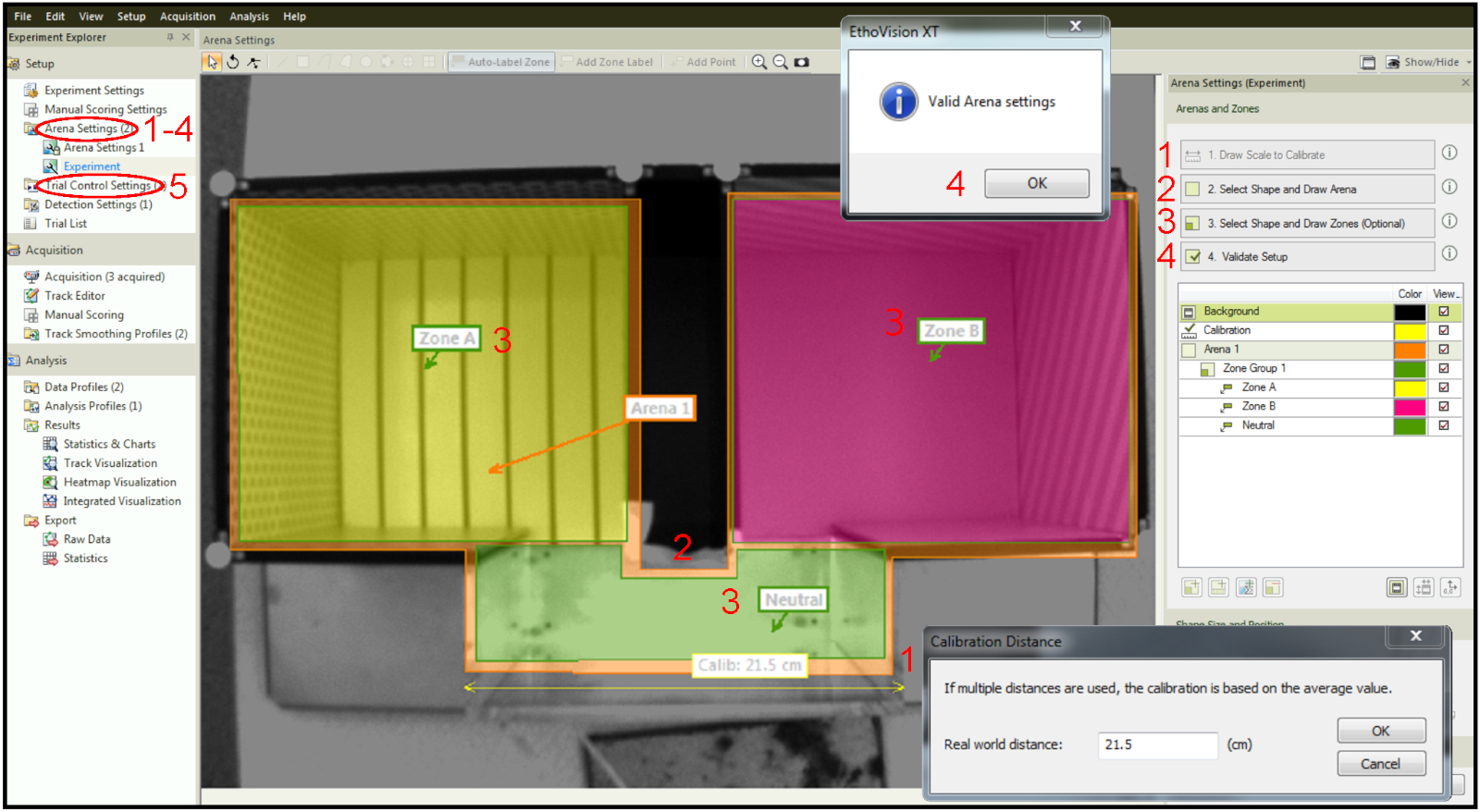Click info icon next to Validate Setup
This screenshot has width=1480, height=812.
tap(1449, 253)
